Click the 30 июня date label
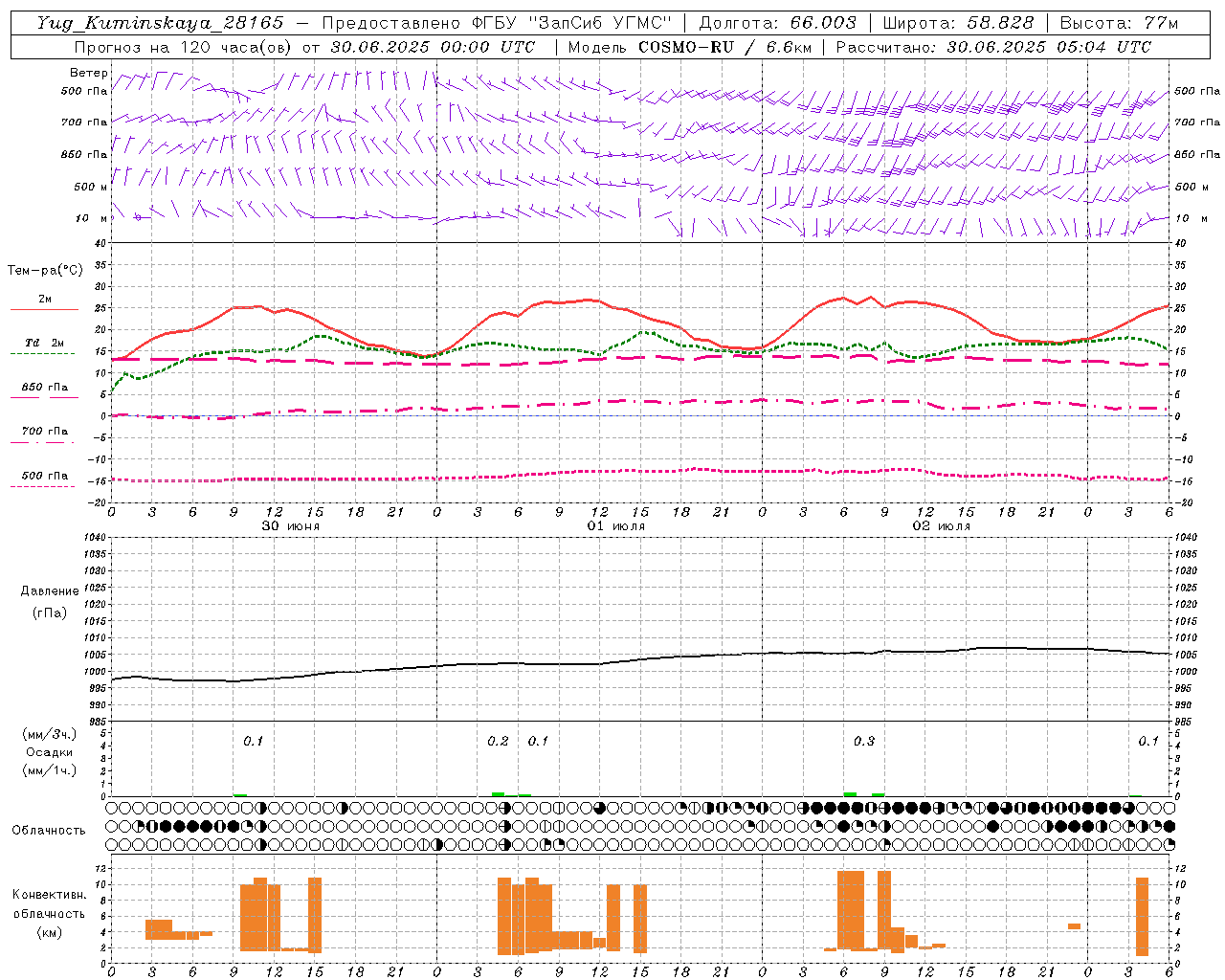The width and height of the screenshot is (1225, 980). point(291,526)
